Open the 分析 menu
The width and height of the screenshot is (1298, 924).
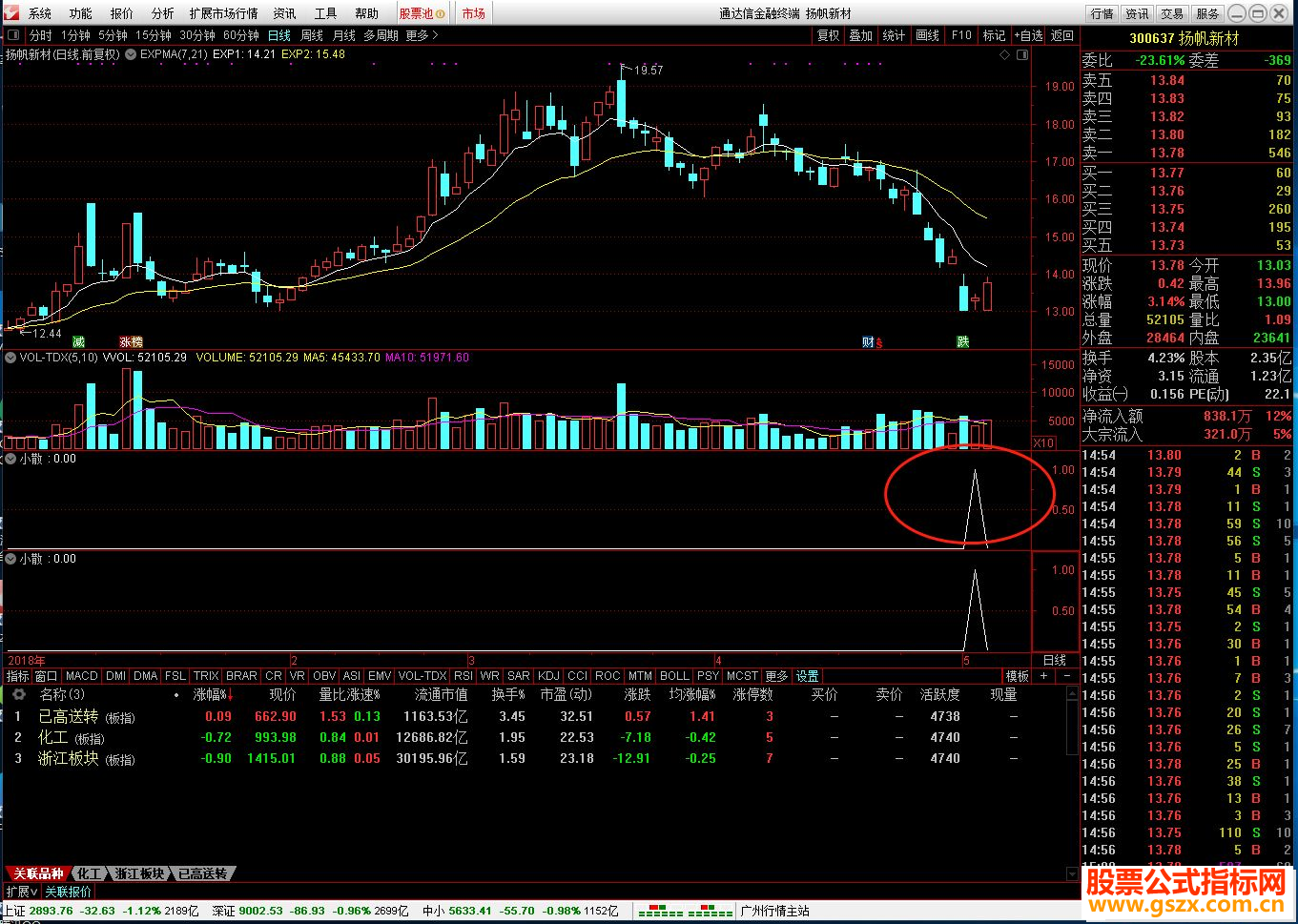pyautogui.click(x=163, y=13)
